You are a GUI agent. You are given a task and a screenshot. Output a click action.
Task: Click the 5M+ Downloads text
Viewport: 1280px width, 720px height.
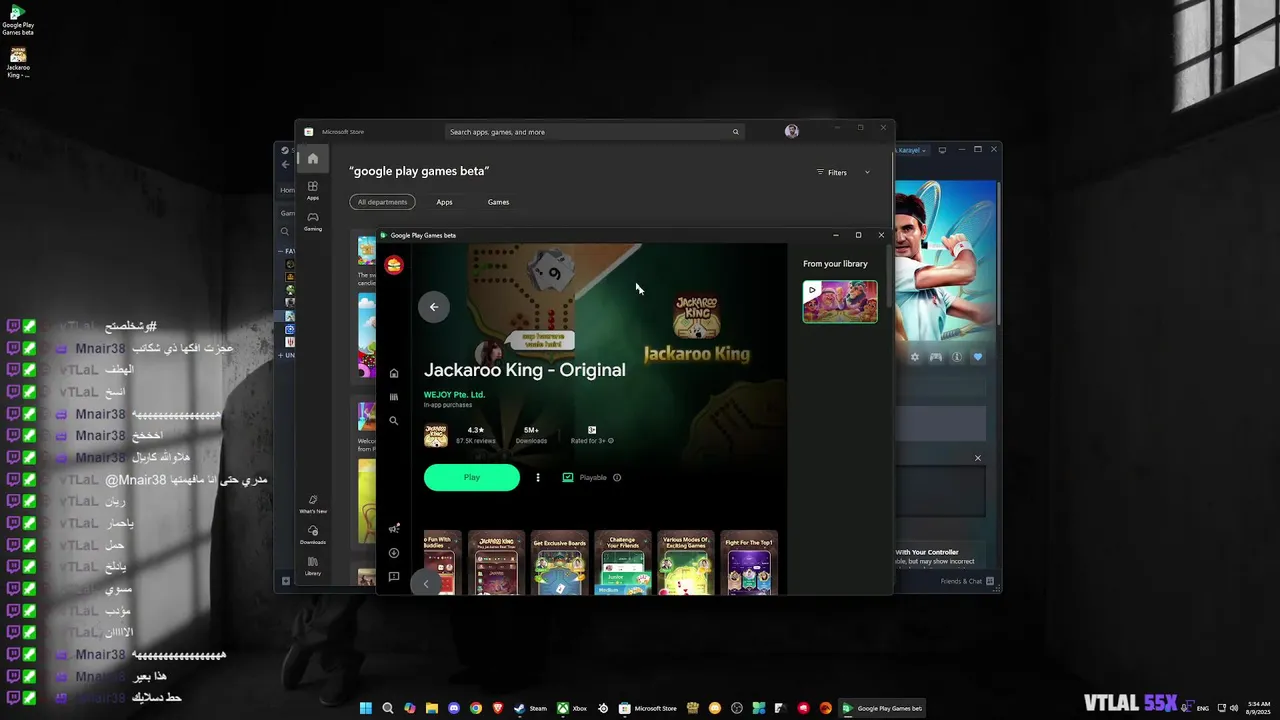click(x=531, y=435)
